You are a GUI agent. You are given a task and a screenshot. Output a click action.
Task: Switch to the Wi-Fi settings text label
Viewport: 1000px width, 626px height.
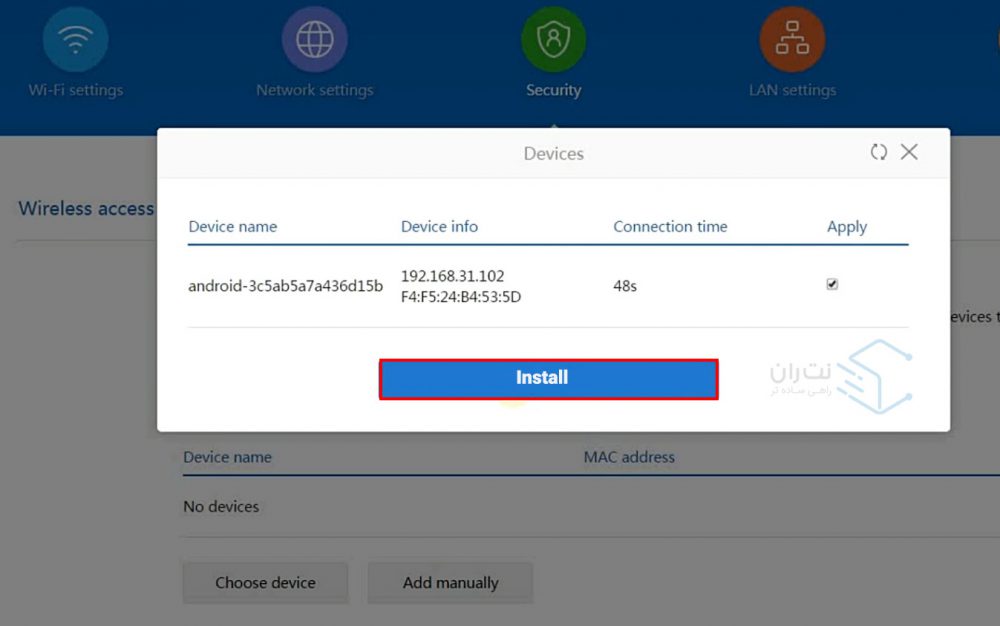[76, 90]
